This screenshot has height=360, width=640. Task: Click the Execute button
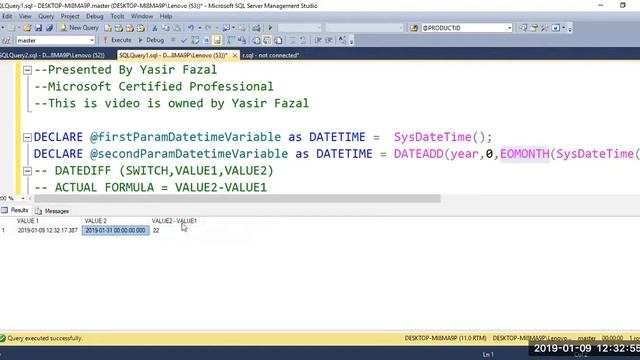[x=117, y=40]
